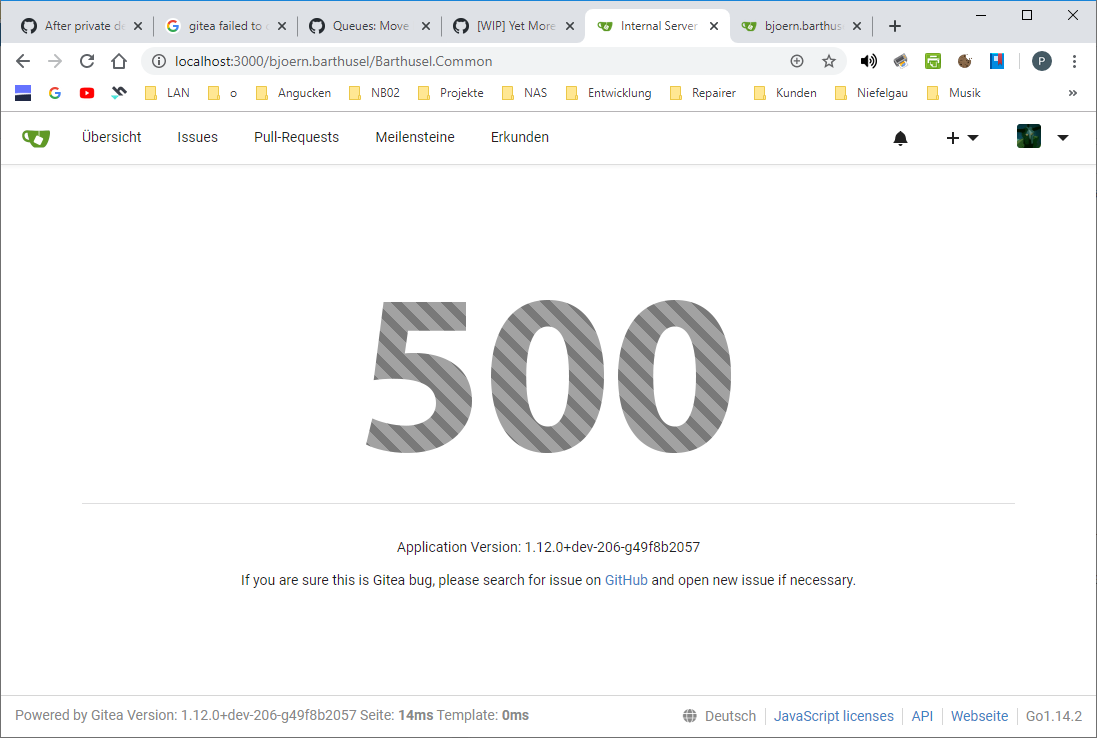Change language via the Deutsch selector
The height and width of the screenshot is (738, 1097).
[x=720, y=716]
